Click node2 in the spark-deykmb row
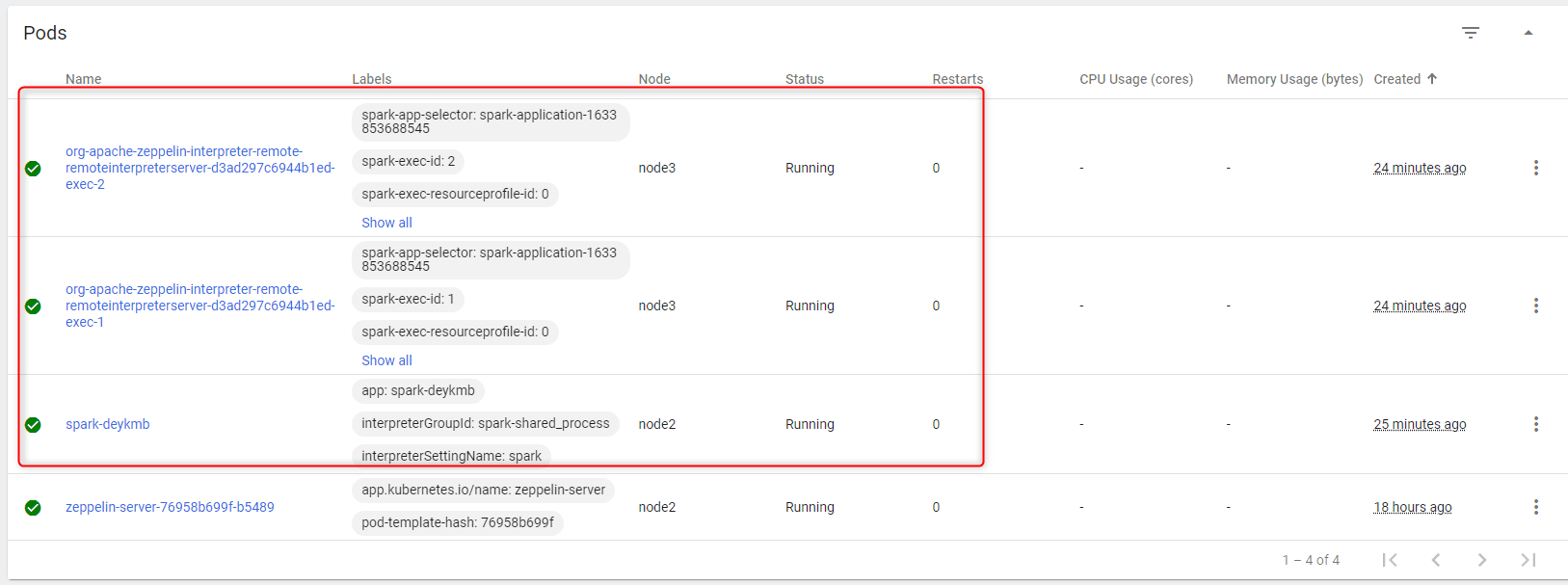This screenshot has height=585, width=1568. 657,424
